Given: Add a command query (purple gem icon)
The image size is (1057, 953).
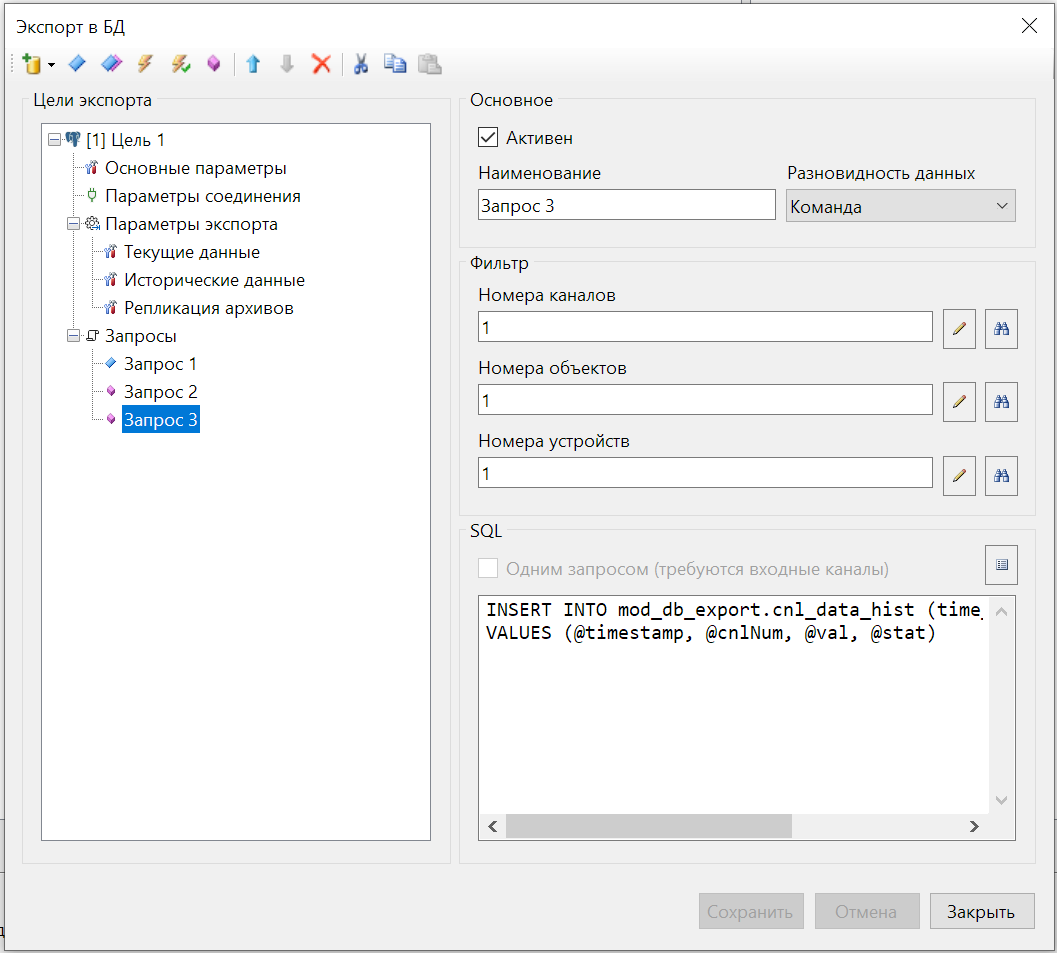Looking at the screenshot, I should tap(214, 63).
